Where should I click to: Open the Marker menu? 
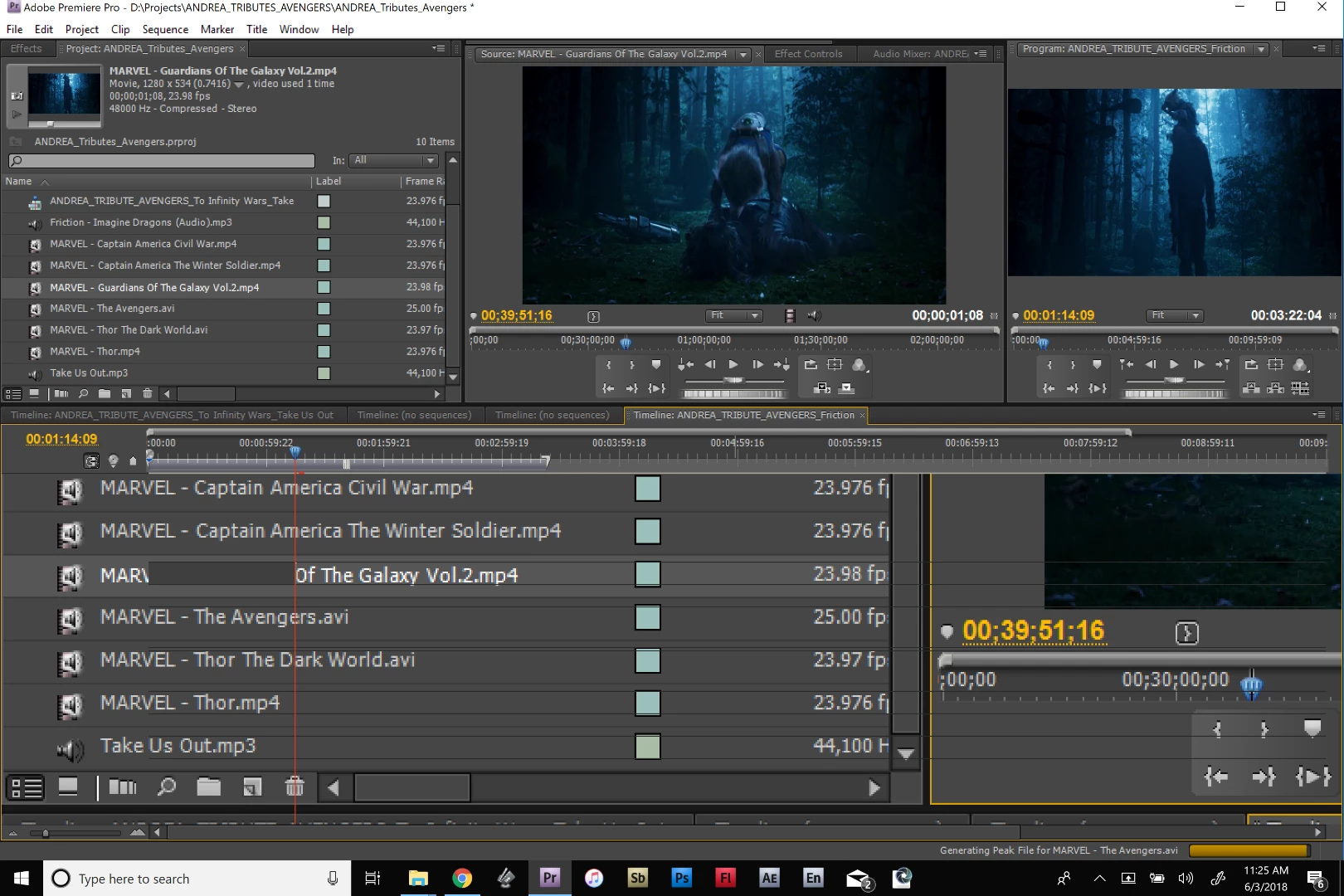[x=217, y=29]
